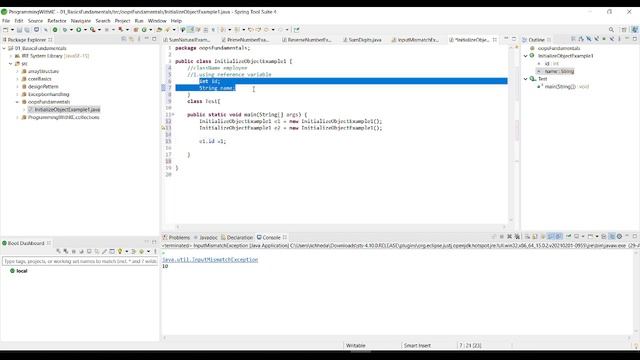Toggle Hide Fields in Outline toolbar
Image resolution: width=640 pixels, height=360 pixels.
589,39
